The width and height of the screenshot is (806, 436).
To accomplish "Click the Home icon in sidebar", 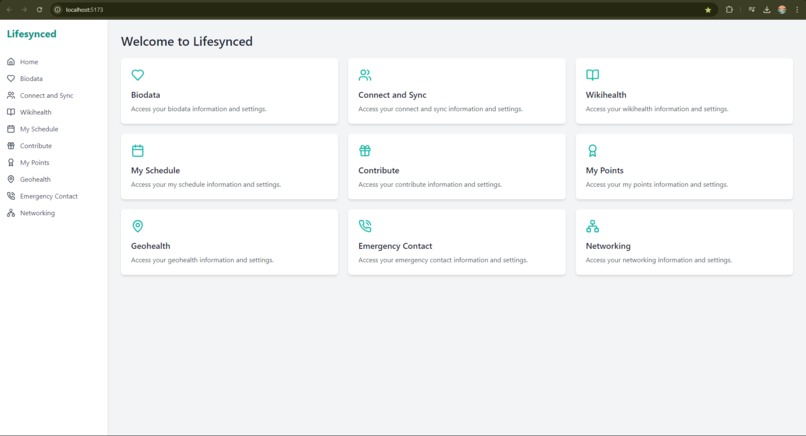I will coord(11,62).
